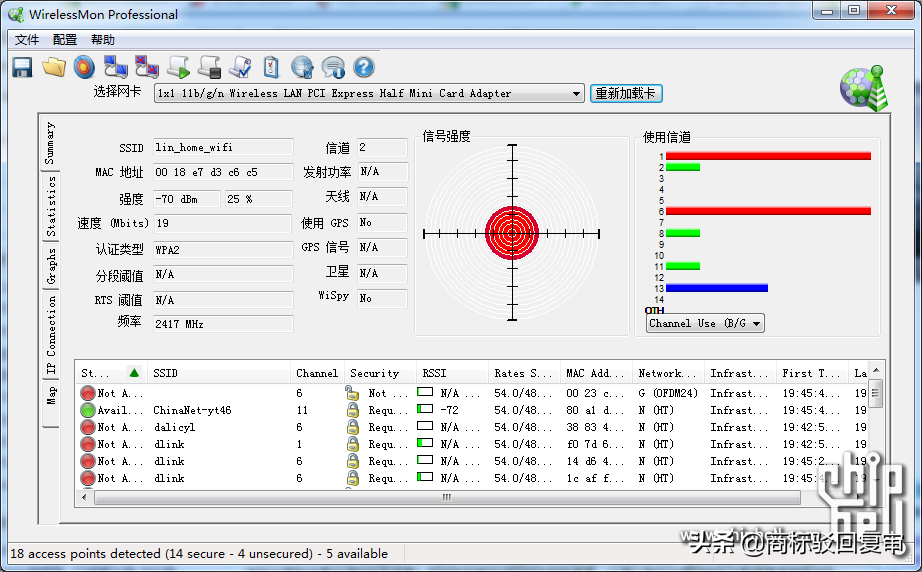
Task: Click green status icon for ChinaNet-yt46
Action: point(88,410)
